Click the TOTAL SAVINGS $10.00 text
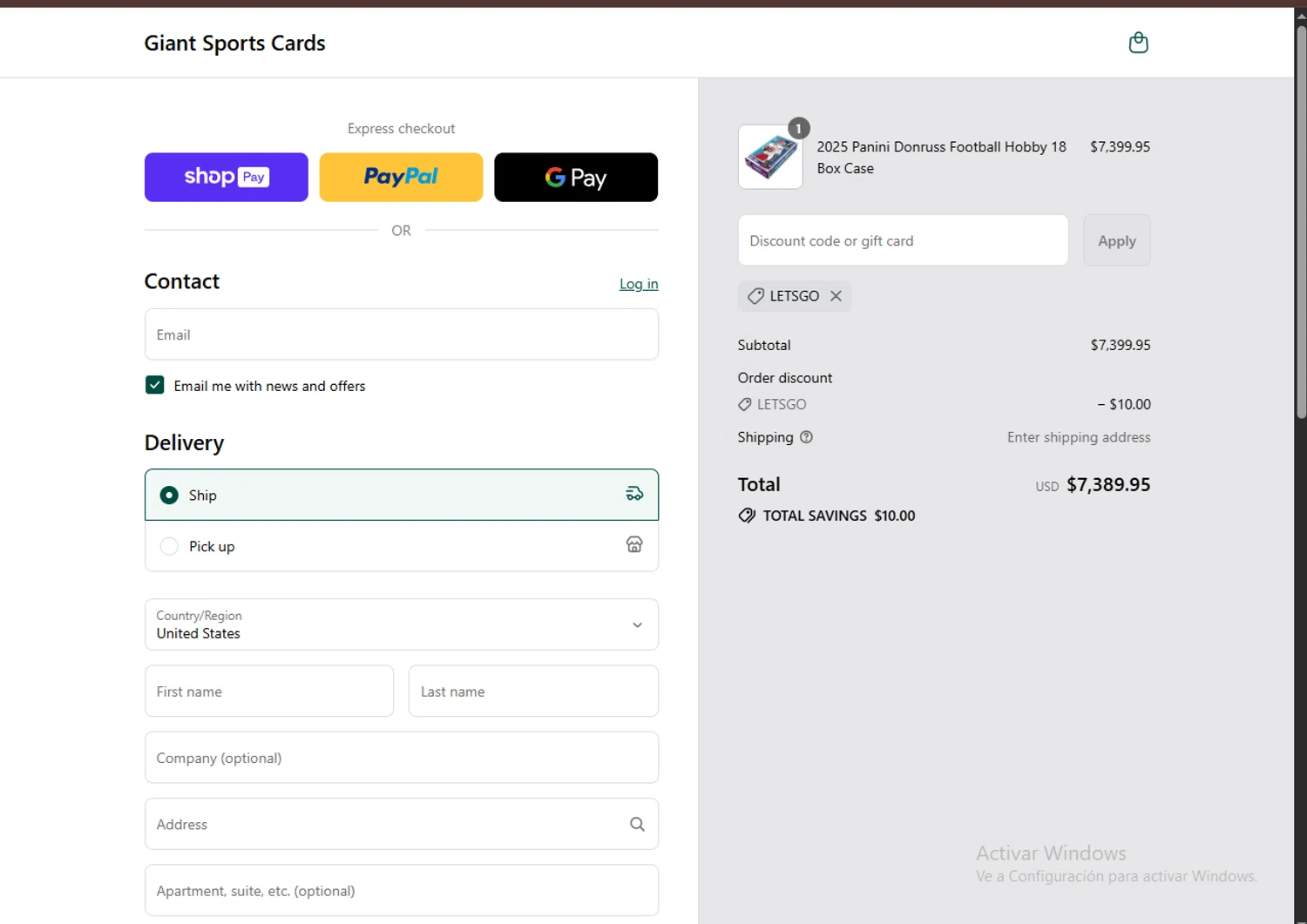Screen dimensions: 1307x924 tap(839, 516)
